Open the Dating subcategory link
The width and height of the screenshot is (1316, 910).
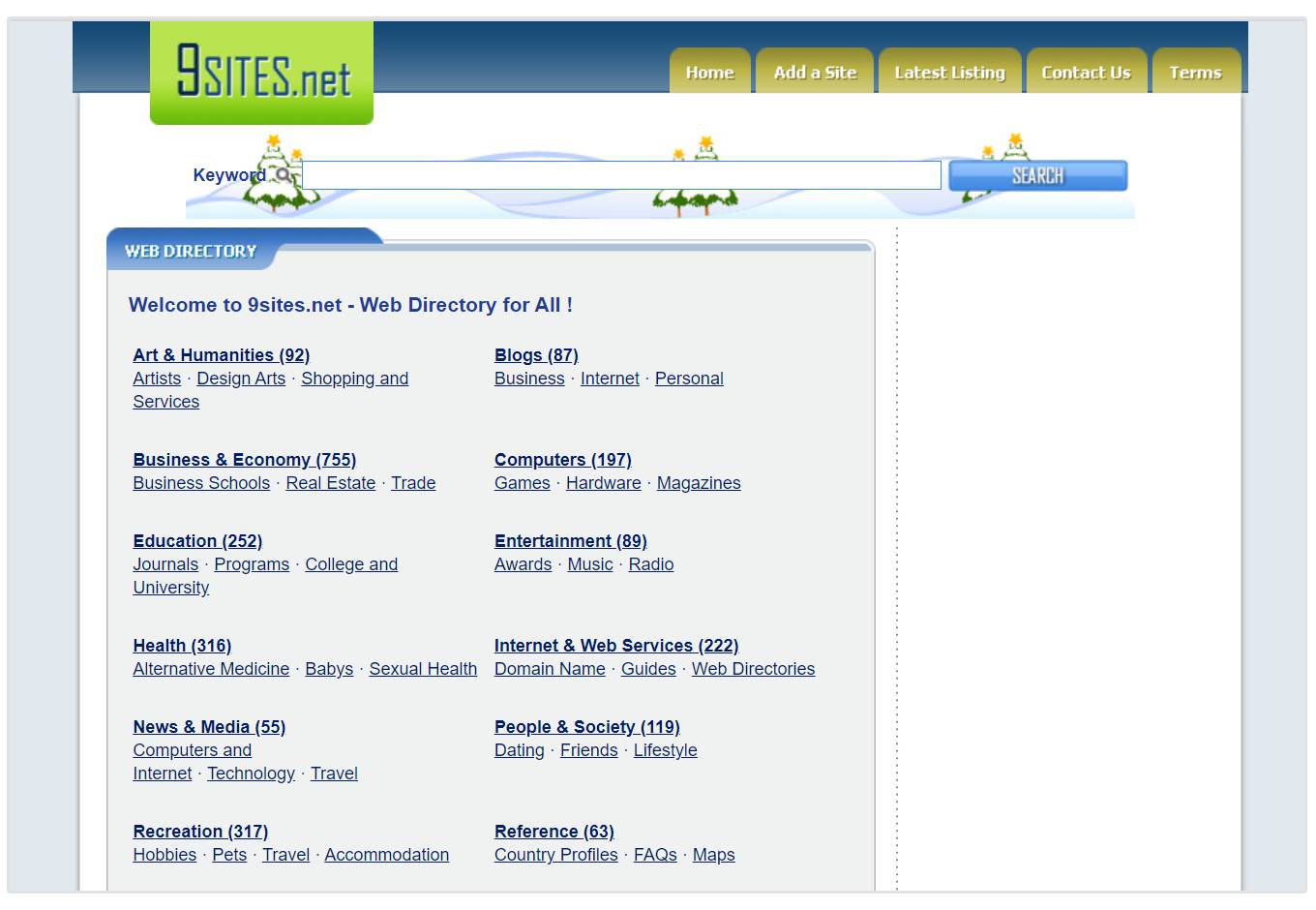519,750
